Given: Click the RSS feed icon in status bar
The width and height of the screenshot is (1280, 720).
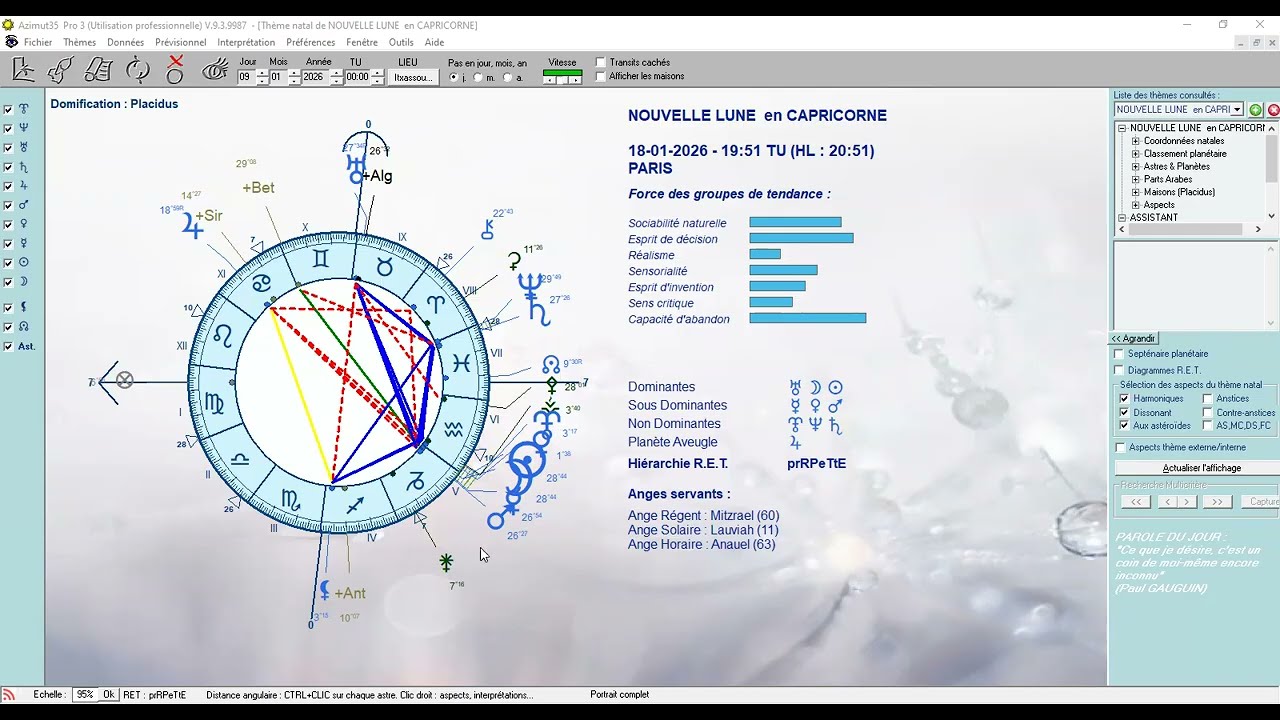Looking at the screenshot, I should pos(9,694).
